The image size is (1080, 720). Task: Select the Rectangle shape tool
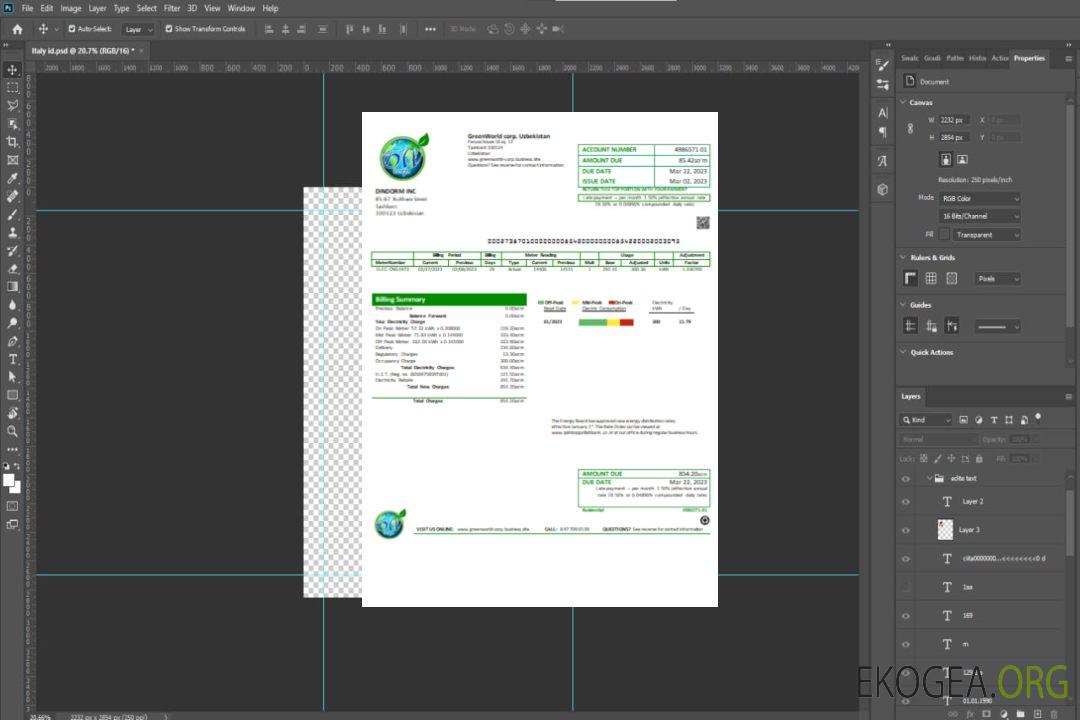pyautogui.click(x=12, y=395)
